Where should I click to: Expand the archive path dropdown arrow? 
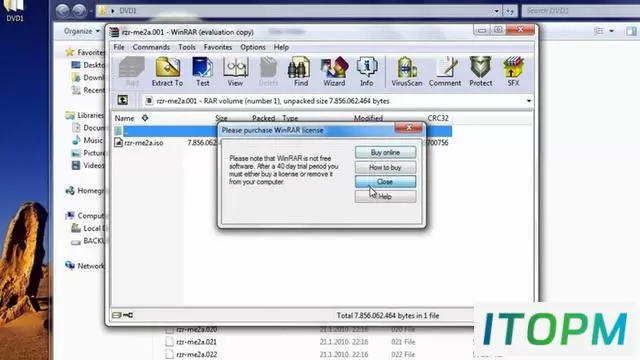tap(529, 101)
